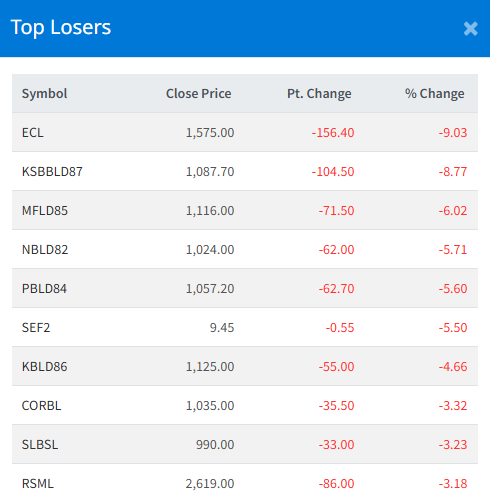The width and height of the screenshot is (490, 495).
Task: Click the -156.40 point change value
Action: tap(333, 133)
